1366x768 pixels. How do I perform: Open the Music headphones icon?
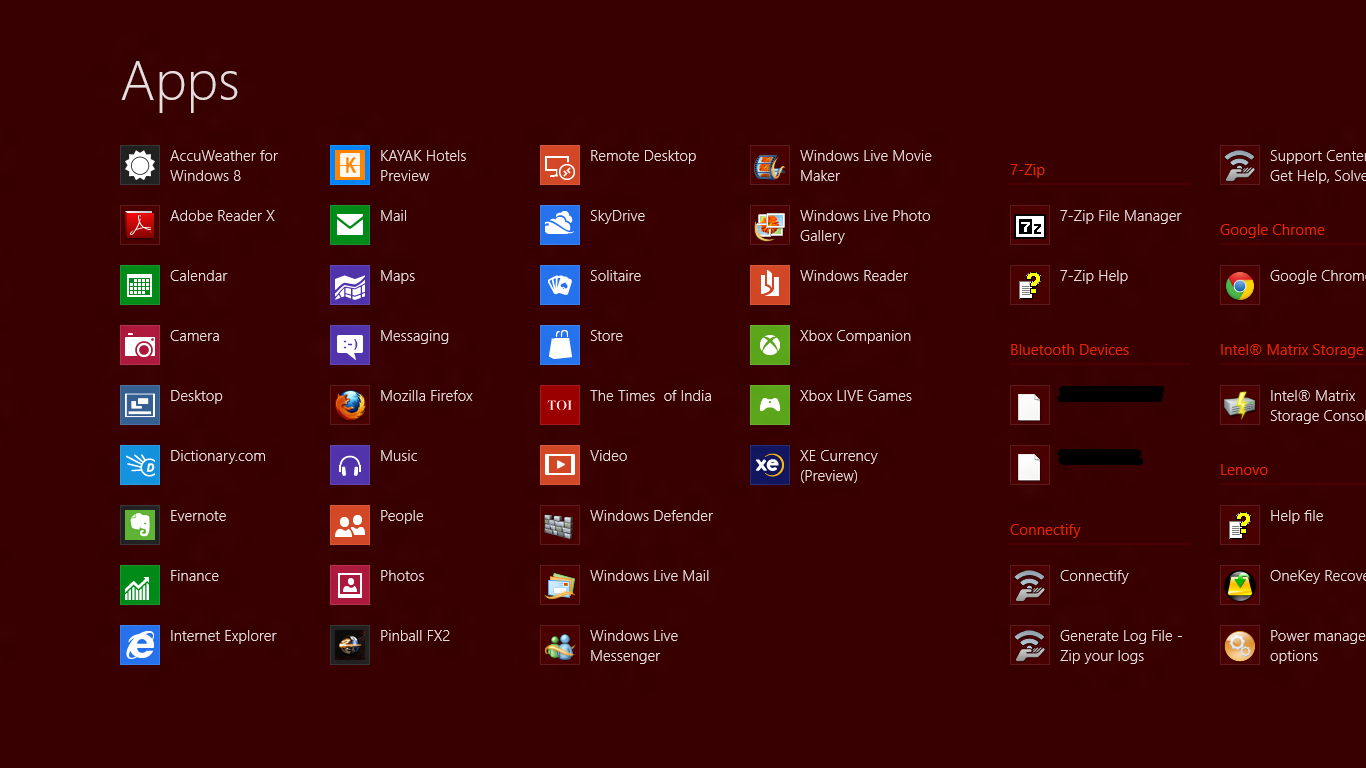click(x=350, y=465)
